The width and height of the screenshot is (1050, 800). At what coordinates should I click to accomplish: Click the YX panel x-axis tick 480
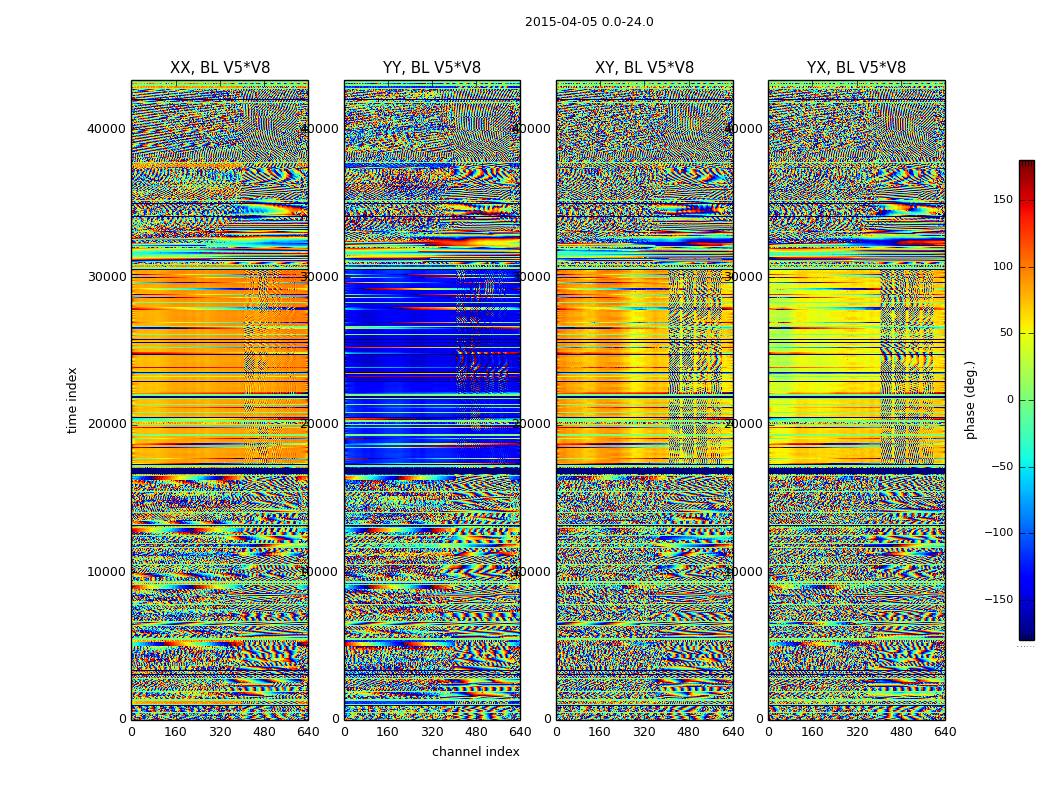coord(901,732)
